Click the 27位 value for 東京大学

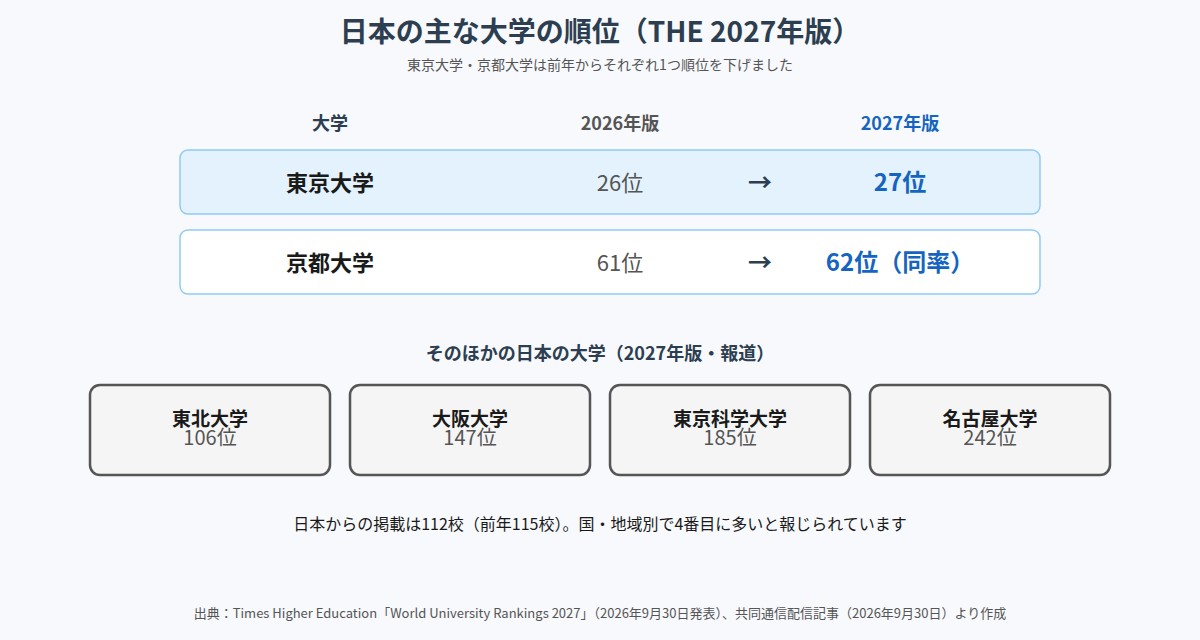click(x=900, y=183)
